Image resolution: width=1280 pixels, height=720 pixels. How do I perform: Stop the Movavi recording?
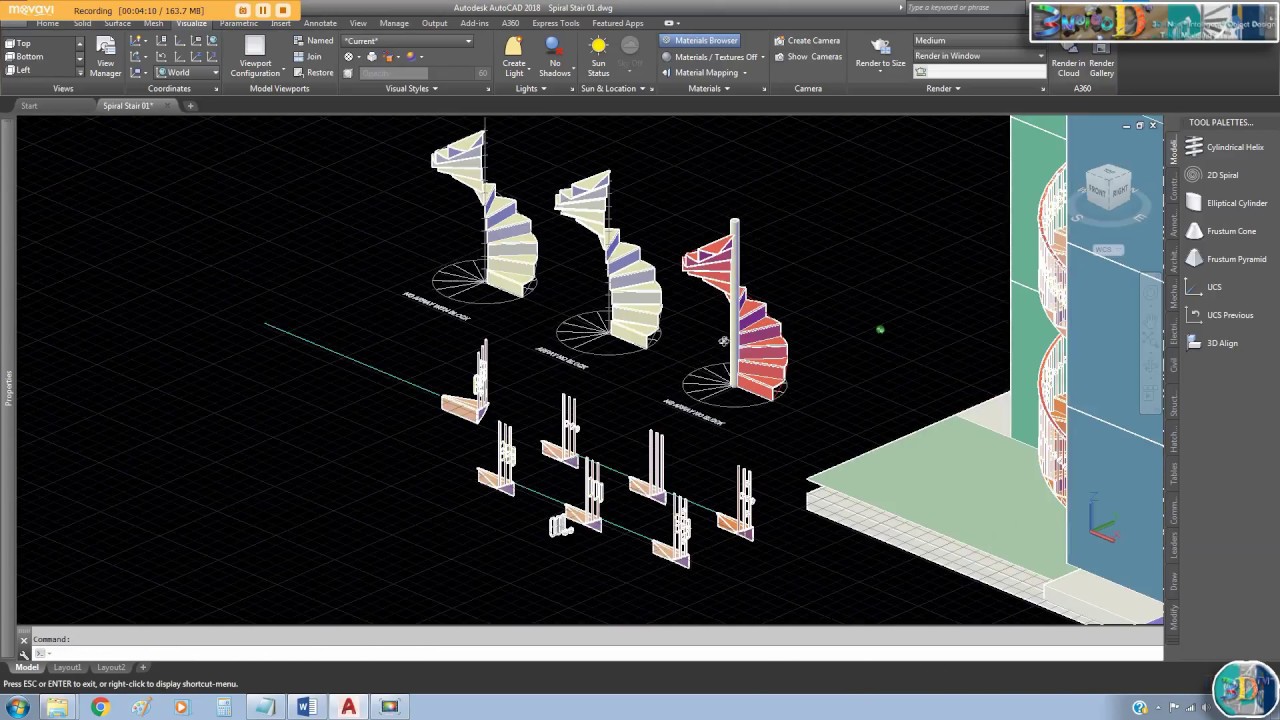click(x=283, y=10)
